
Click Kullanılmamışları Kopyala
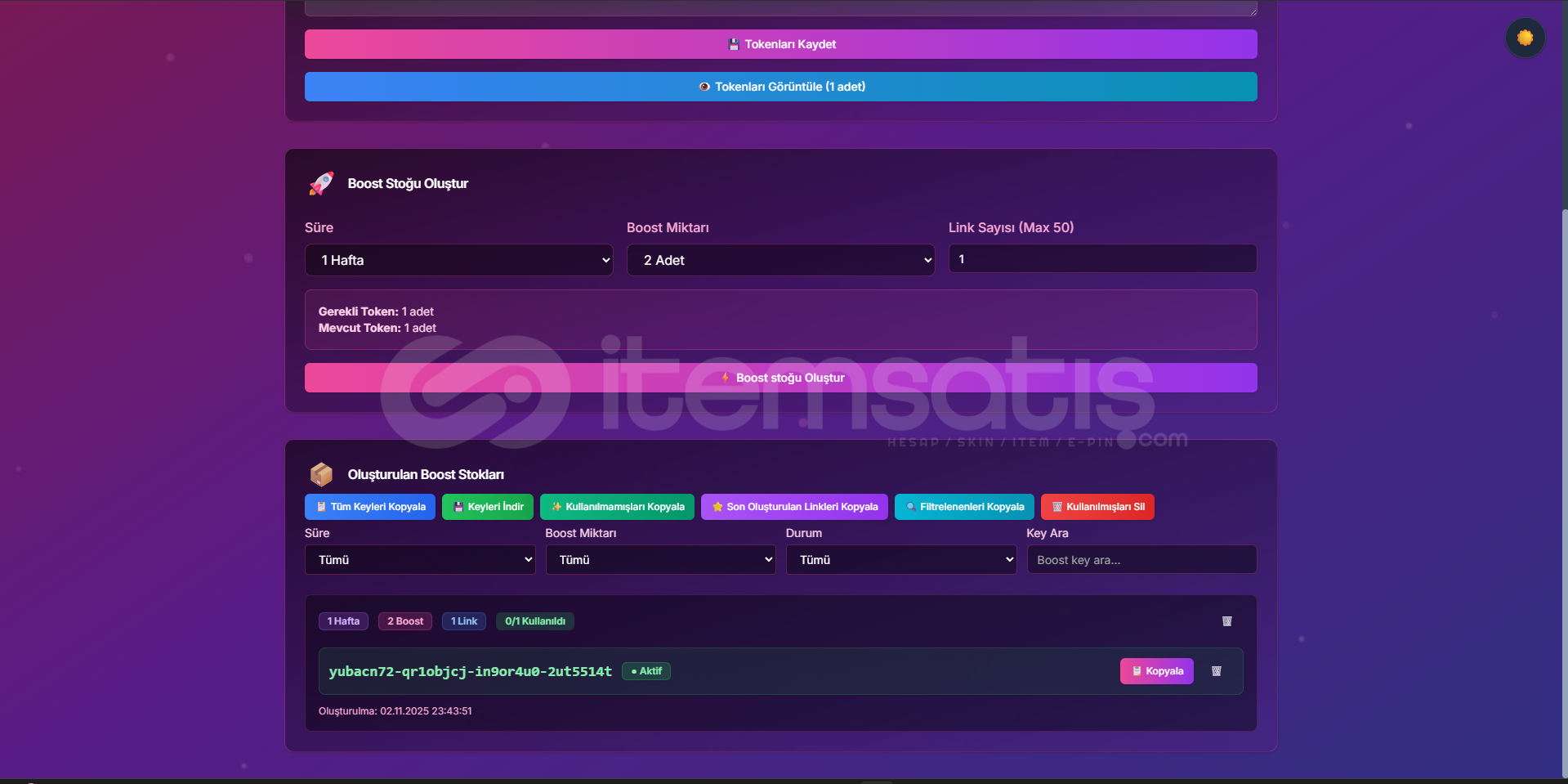pos(617,507)
